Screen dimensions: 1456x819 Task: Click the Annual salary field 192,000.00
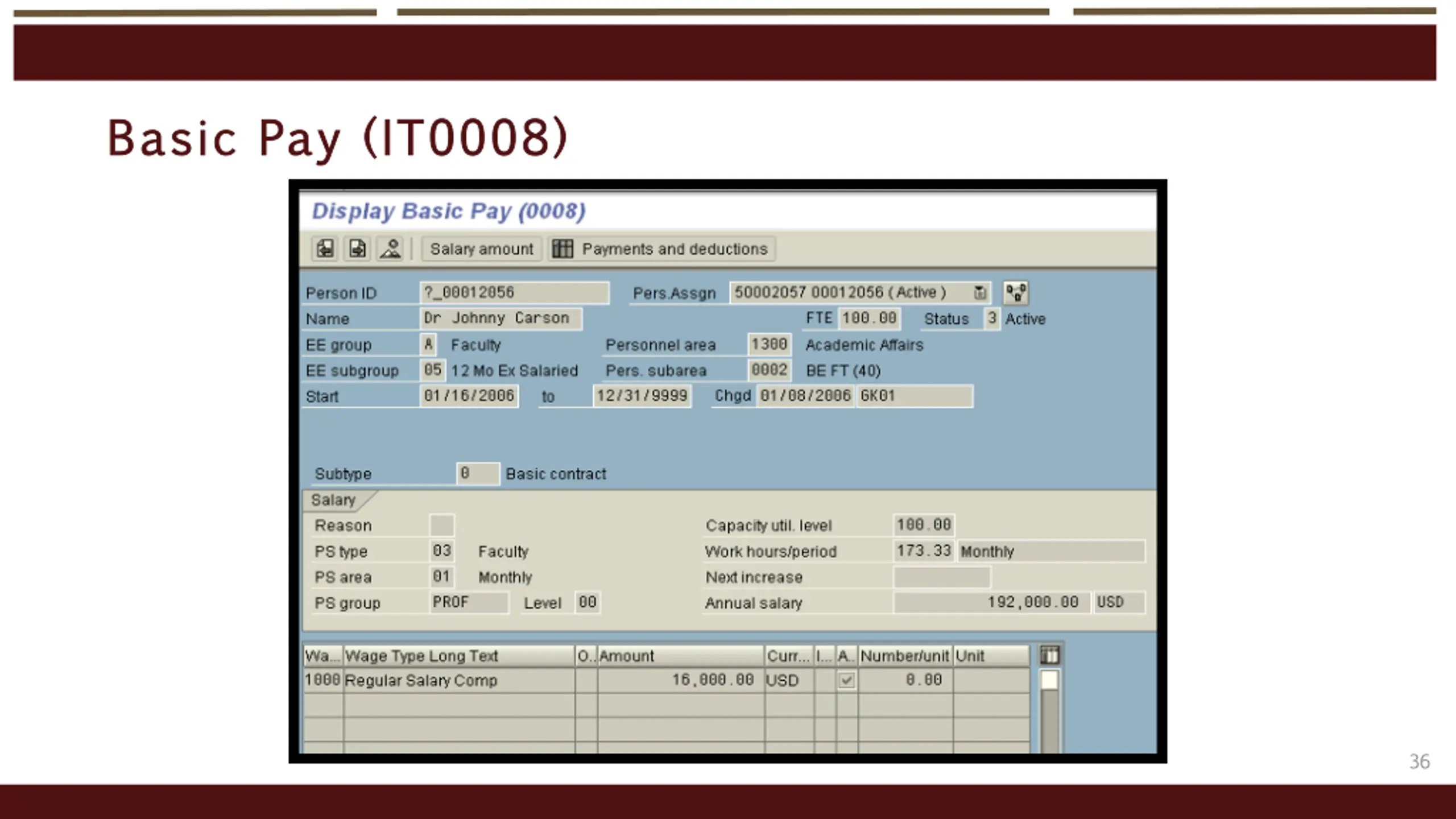(992, 602)
